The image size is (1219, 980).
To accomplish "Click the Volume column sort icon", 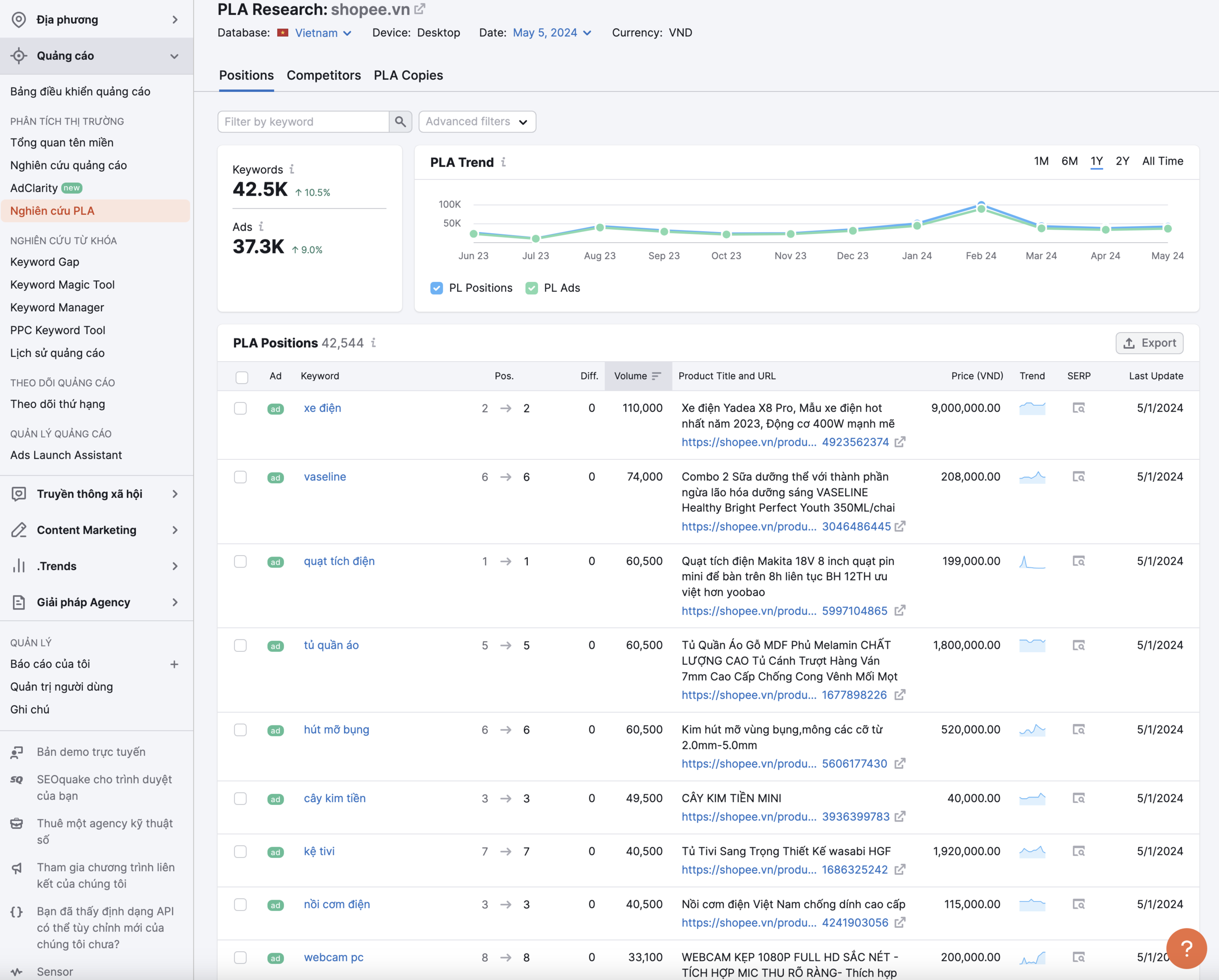I will 657,376.
